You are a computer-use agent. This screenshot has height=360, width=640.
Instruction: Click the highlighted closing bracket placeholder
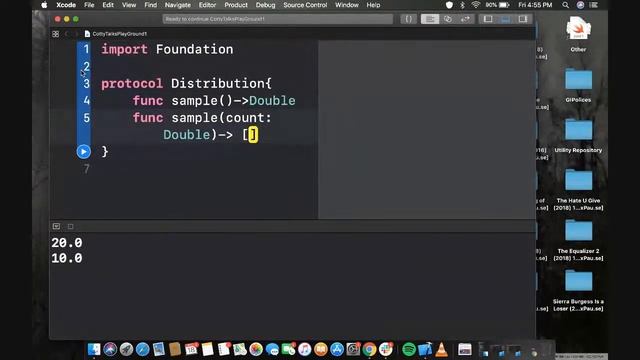click(253, 134)
